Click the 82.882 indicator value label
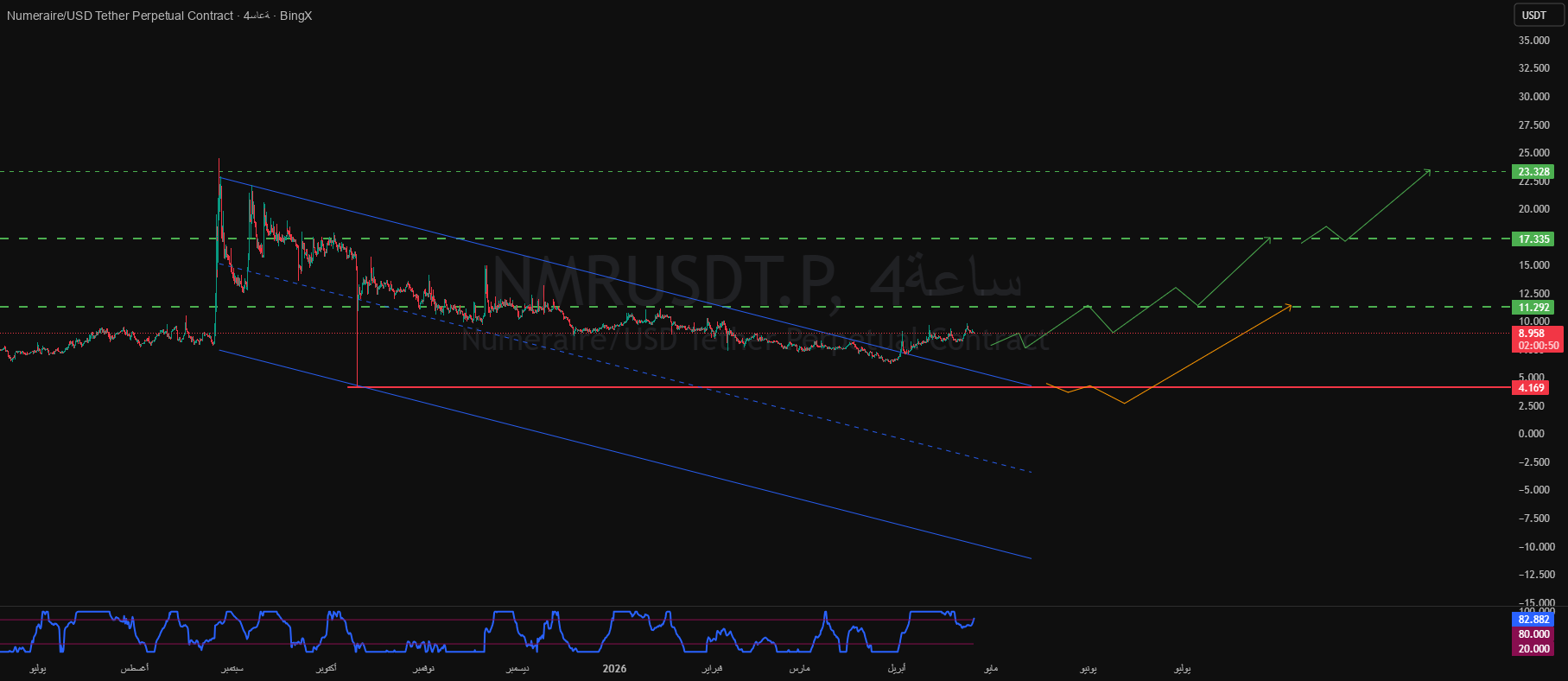This screenshot has width=1568, height=681. [1533, 620]
